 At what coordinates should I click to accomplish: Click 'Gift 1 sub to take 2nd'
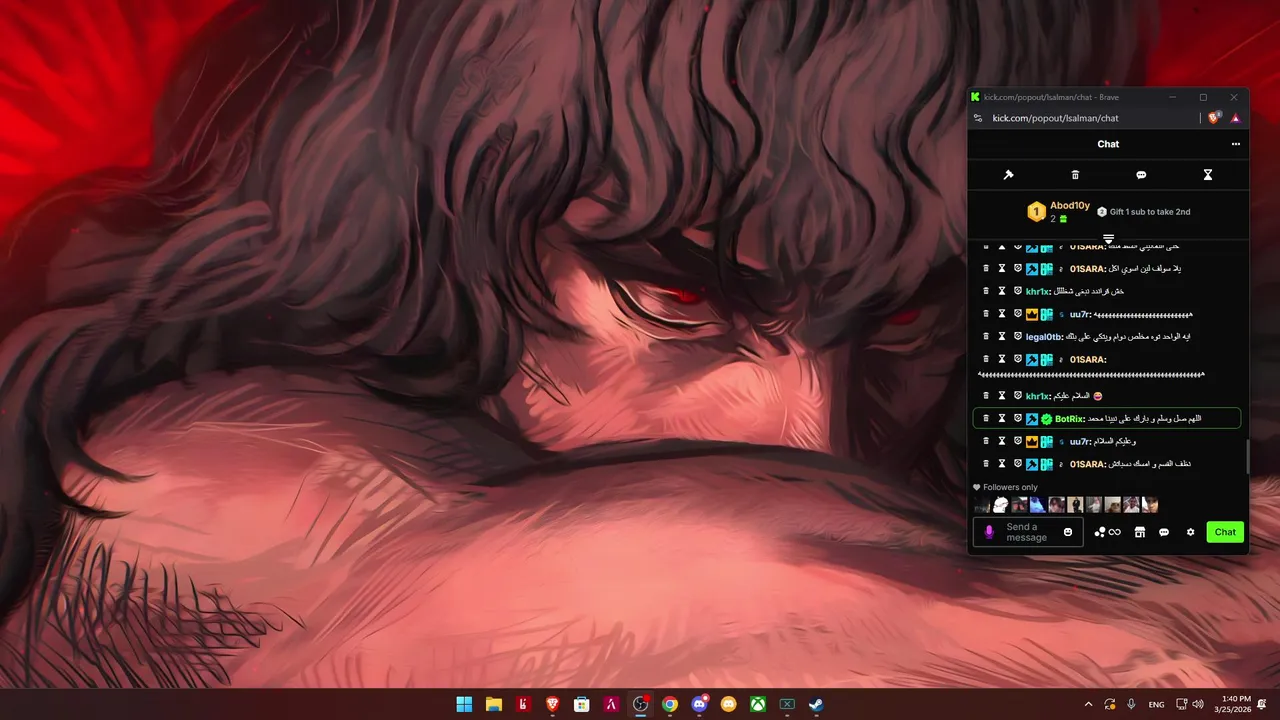tap(1143, 212)
